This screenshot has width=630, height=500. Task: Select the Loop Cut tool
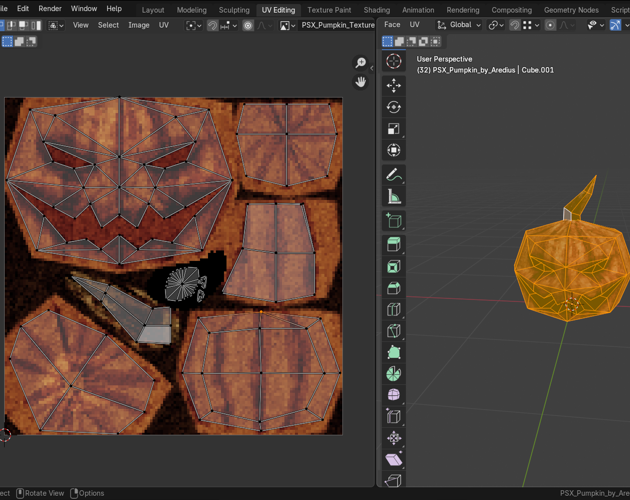[x=394, y=310]
